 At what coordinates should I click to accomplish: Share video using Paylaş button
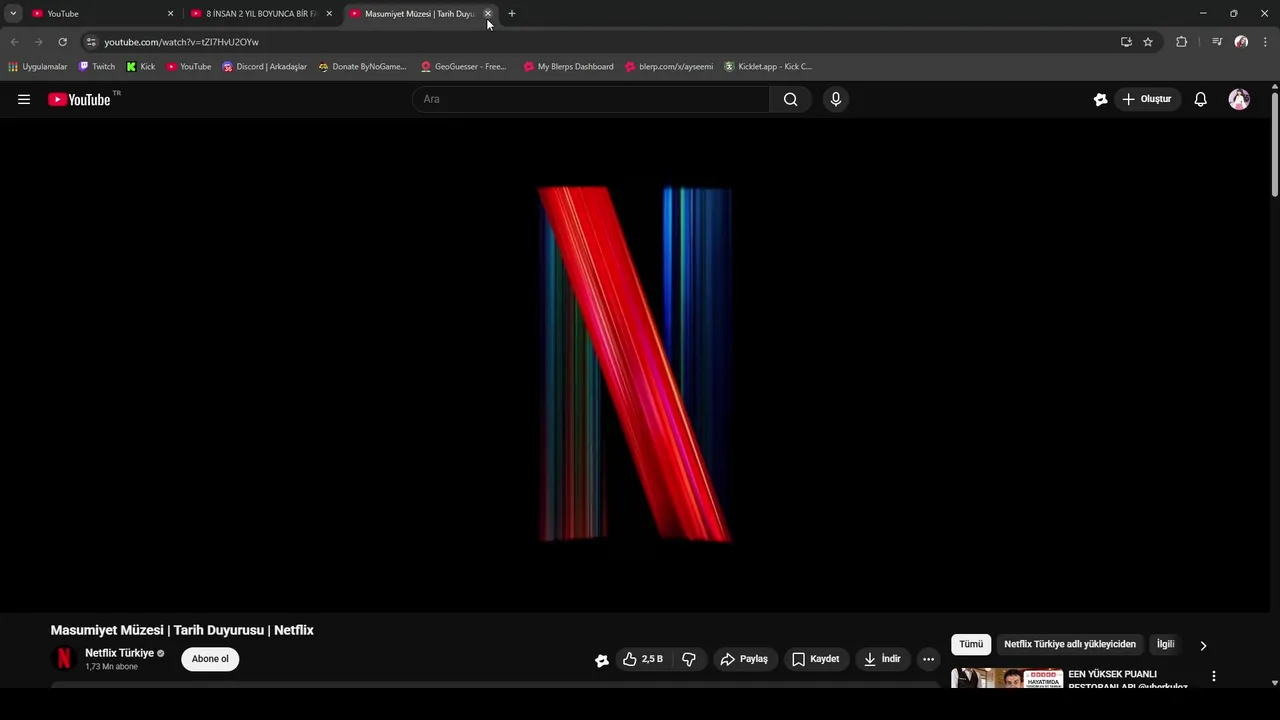744,659
